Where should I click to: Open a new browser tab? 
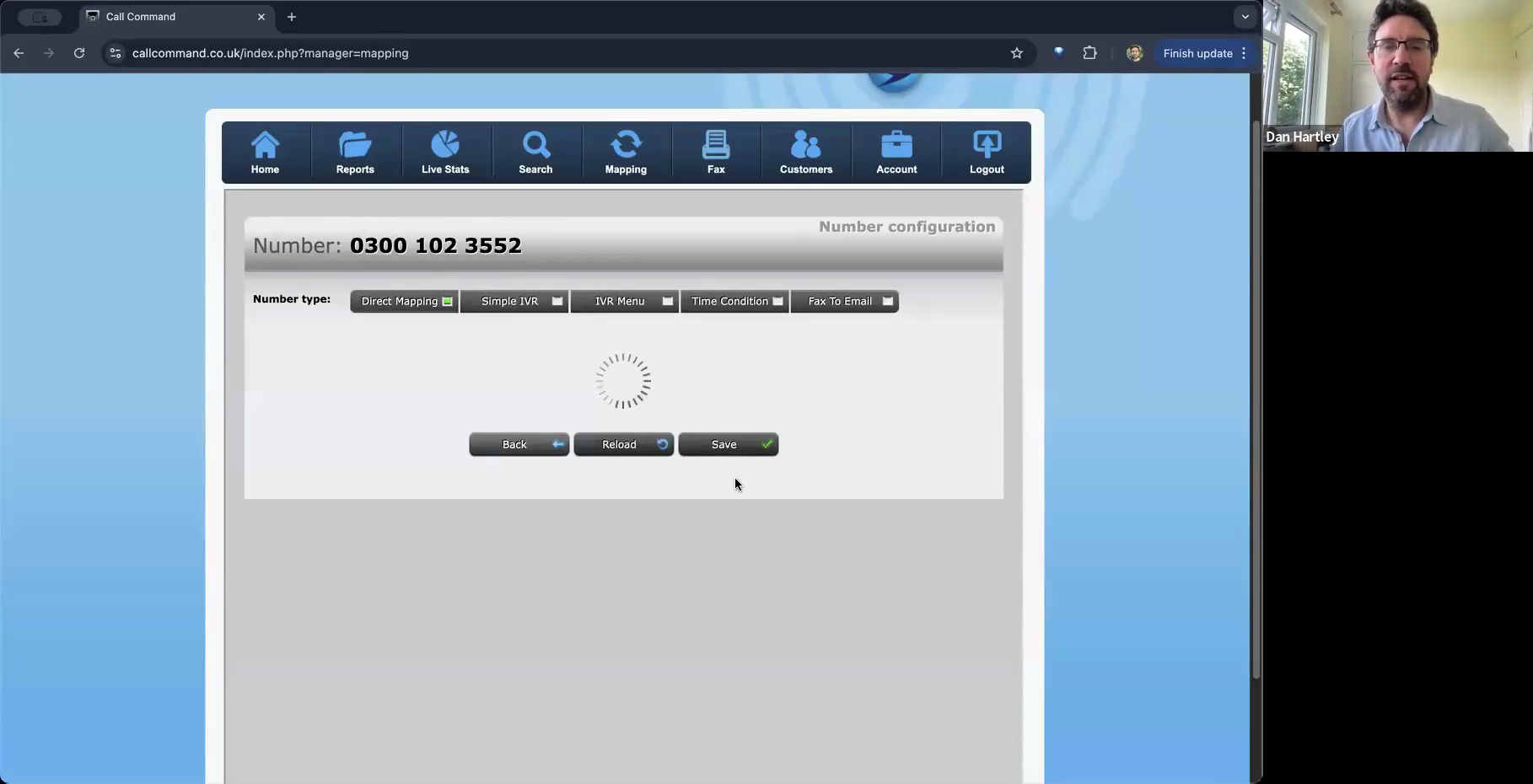pyautogui.click(x=292, y=17)
